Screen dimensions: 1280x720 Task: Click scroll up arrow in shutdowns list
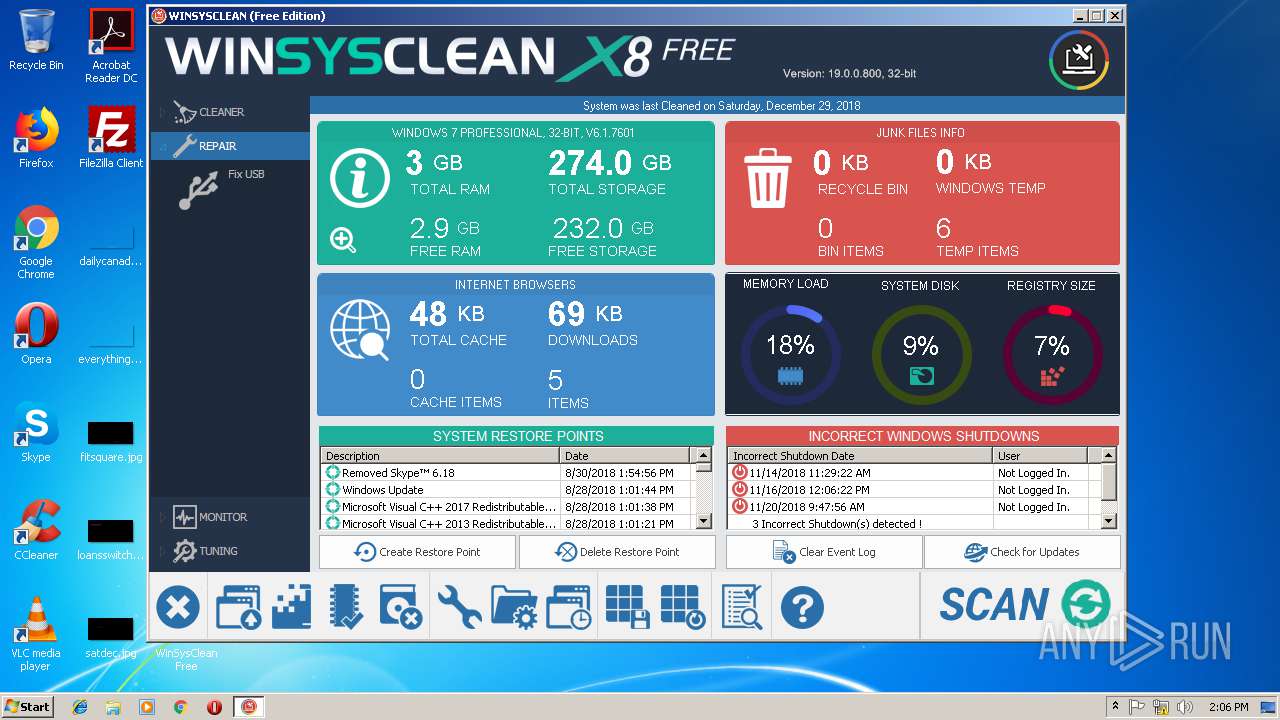coord(1108,456)
